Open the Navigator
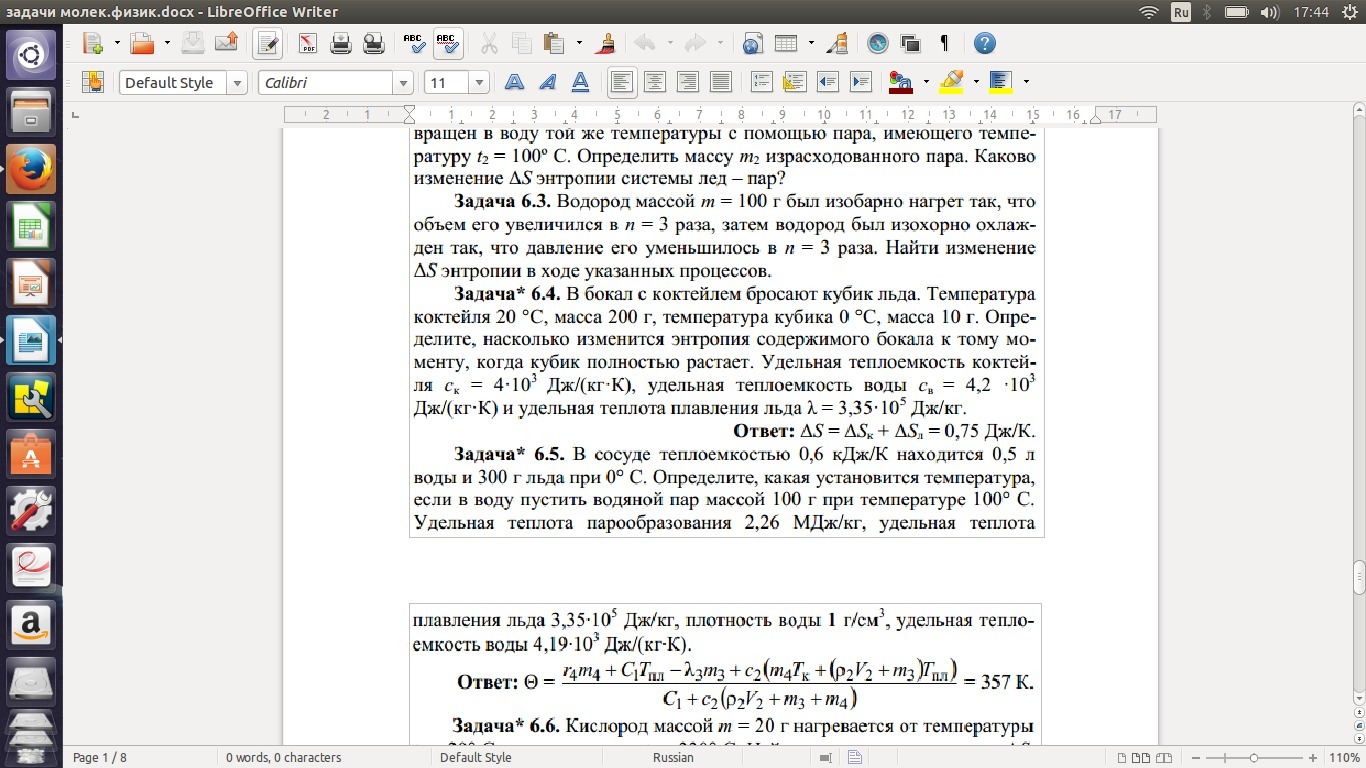 coord(878,43)
